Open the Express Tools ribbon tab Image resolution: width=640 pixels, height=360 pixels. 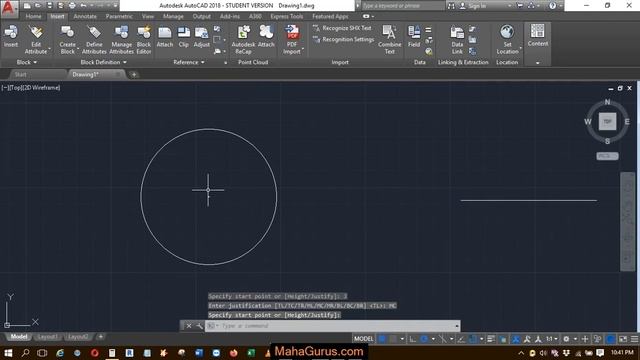coord(287,16)
